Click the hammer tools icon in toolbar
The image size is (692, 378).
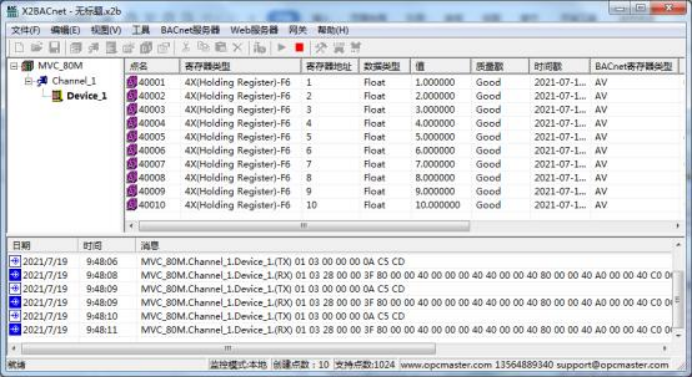point(321,47)
